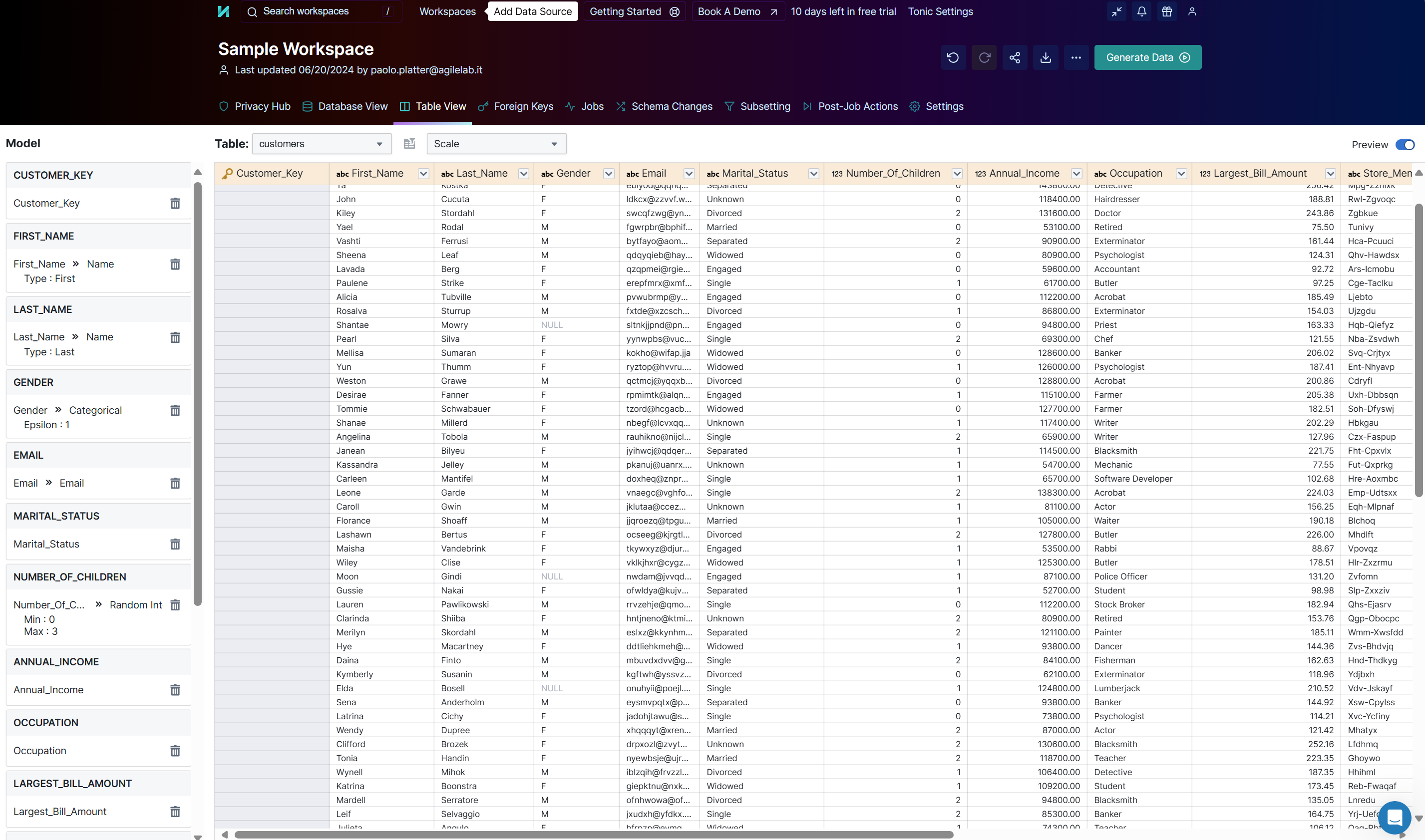Image resolution: width=1425 pixels, height=840 pixels.
Task: Delete the Number_Of_Children generator entry
Action: [x=176, y=605]
